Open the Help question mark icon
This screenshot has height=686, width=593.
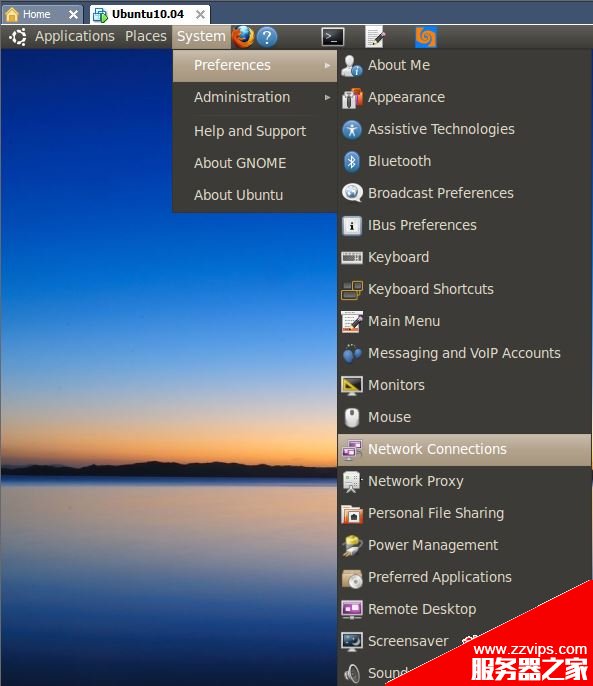267,37
